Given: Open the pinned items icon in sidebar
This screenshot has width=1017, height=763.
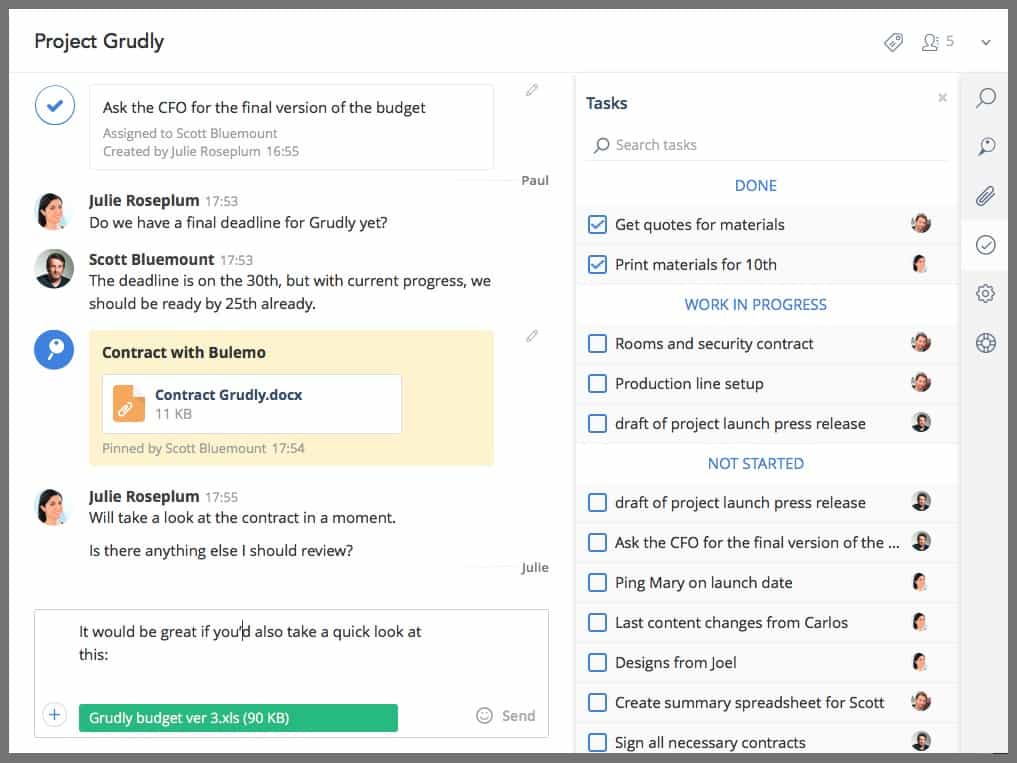Looking at the screenshot, I should [x=986, y=147].
